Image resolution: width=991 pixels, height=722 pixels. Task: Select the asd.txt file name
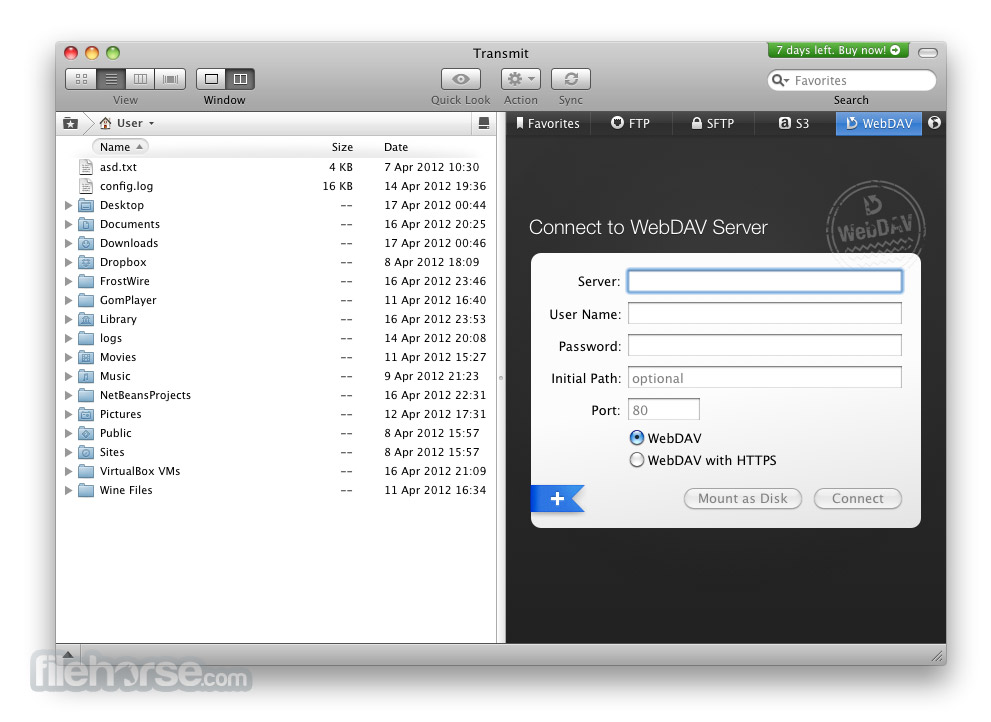tap(118, 167)
